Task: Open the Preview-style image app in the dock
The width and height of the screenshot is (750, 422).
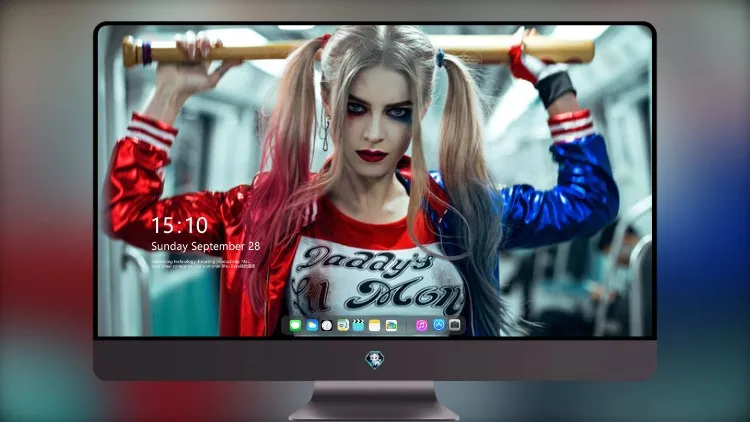Action: (x=343, y=325)
